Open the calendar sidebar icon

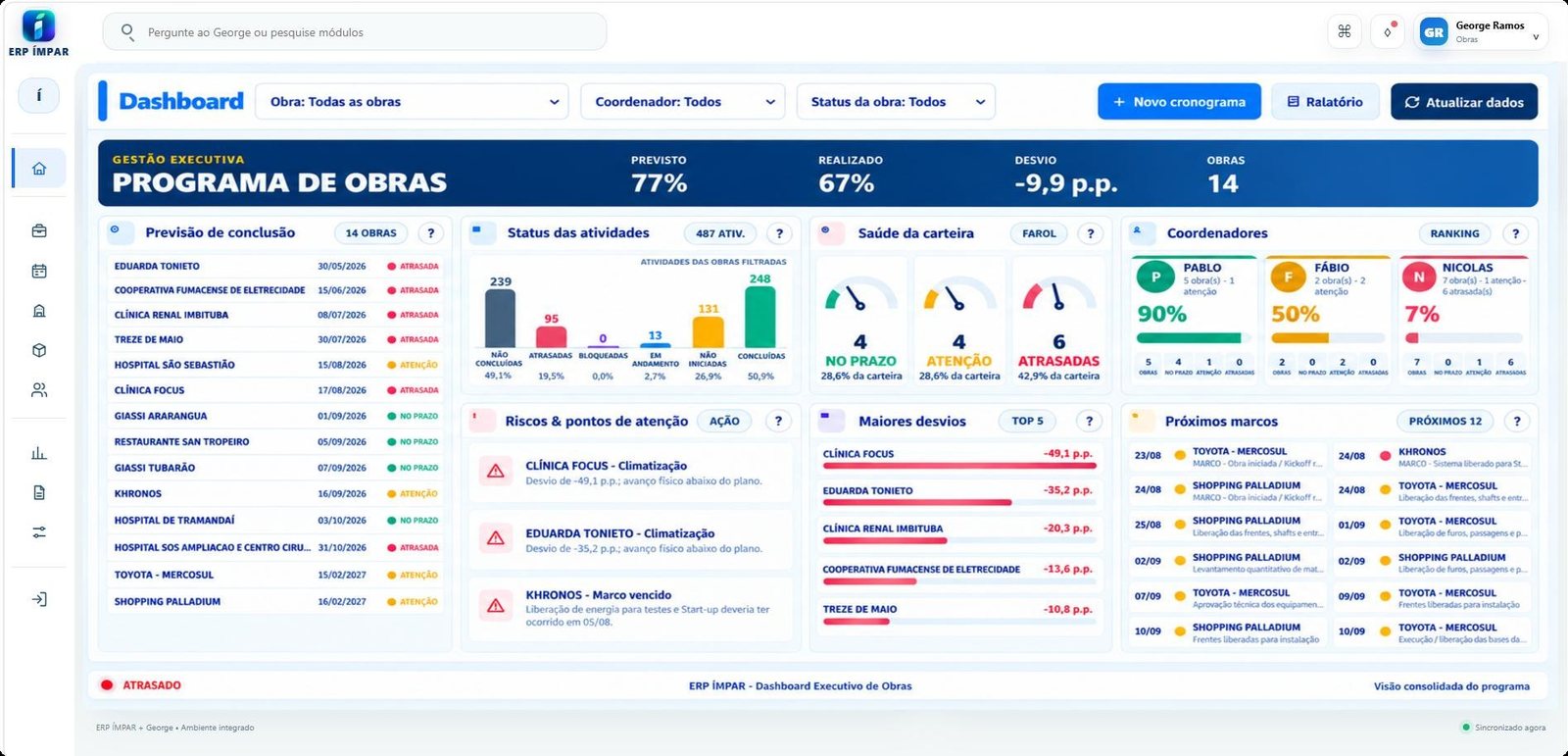(39, 272)
